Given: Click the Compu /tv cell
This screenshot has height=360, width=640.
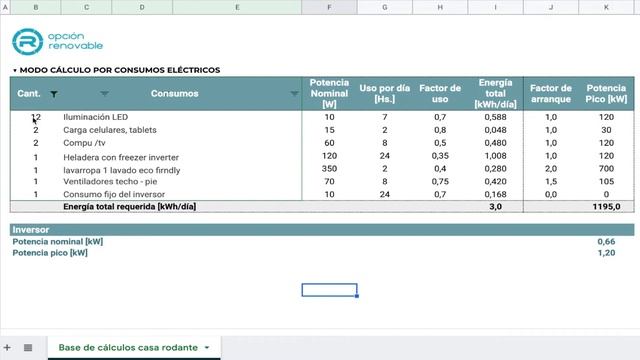Looking at the screenshot, I should pyautogui.click(x=84, y=143).
